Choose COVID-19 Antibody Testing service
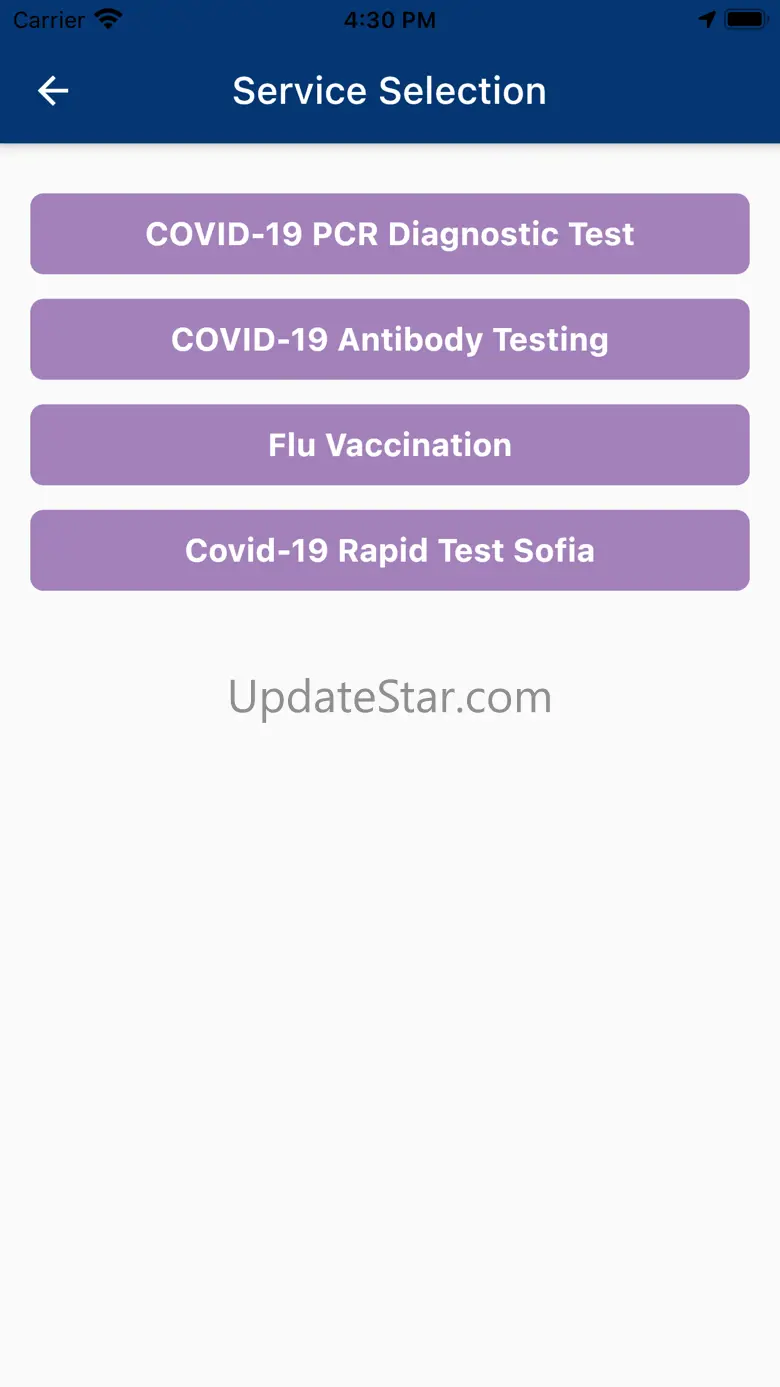Image resolution: width=780 pixels, height=1387 pixels. (x=390, y=339)
